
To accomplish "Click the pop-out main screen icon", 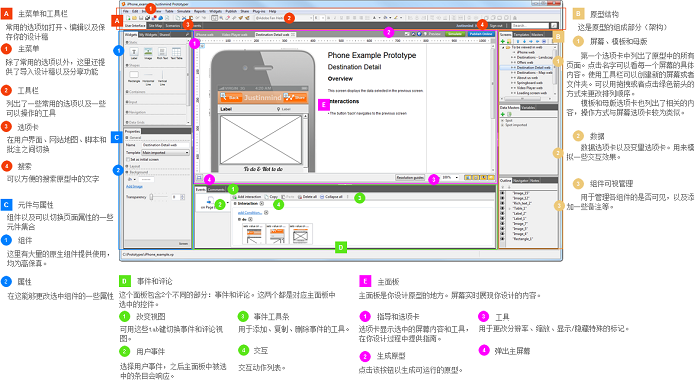I will [x=199, y=178].
